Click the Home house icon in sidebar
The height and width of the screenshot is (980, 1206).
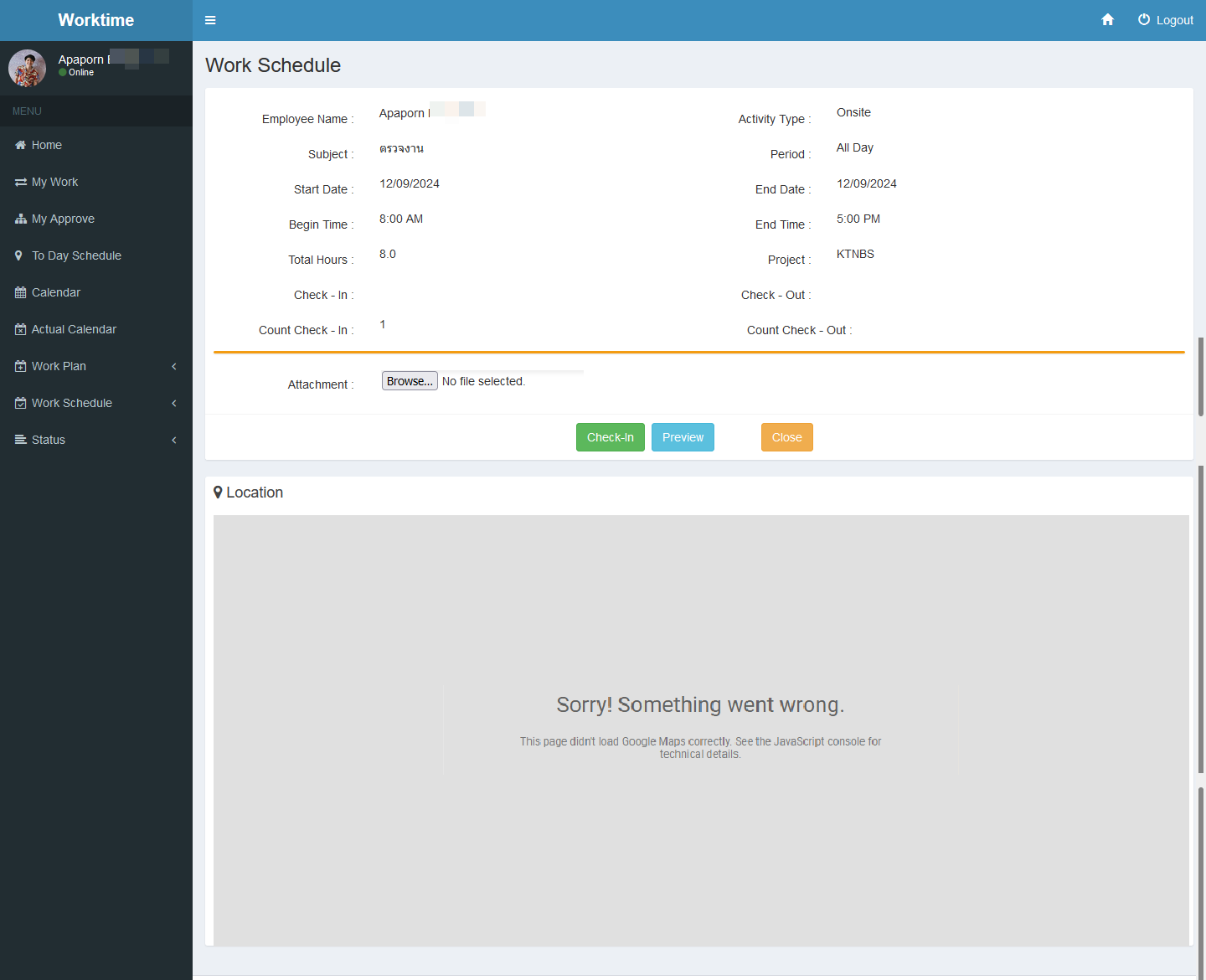(20, 145)
